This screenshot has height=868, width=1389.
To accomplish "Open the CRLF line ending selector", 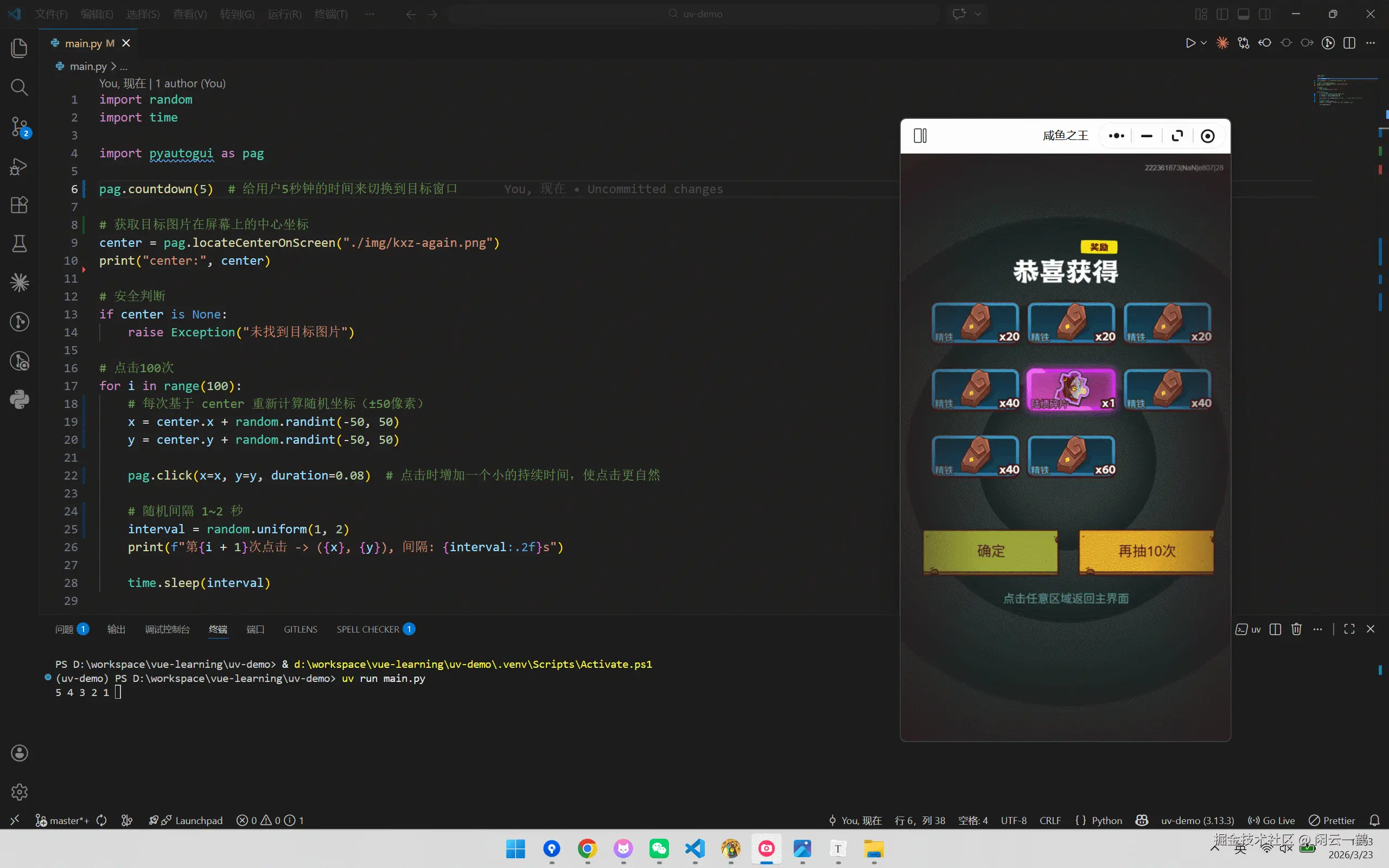I will click(1050, 820).
